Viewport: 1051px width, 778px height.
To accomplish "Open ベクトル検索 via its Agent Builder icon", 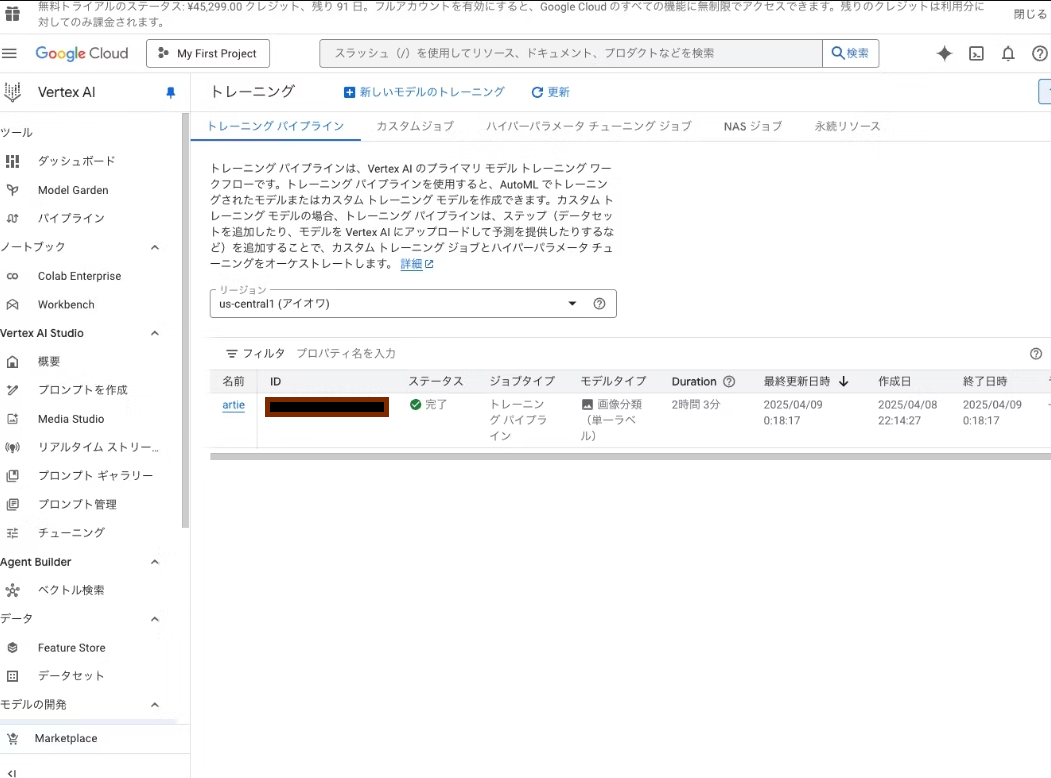I will click(13, 590).
